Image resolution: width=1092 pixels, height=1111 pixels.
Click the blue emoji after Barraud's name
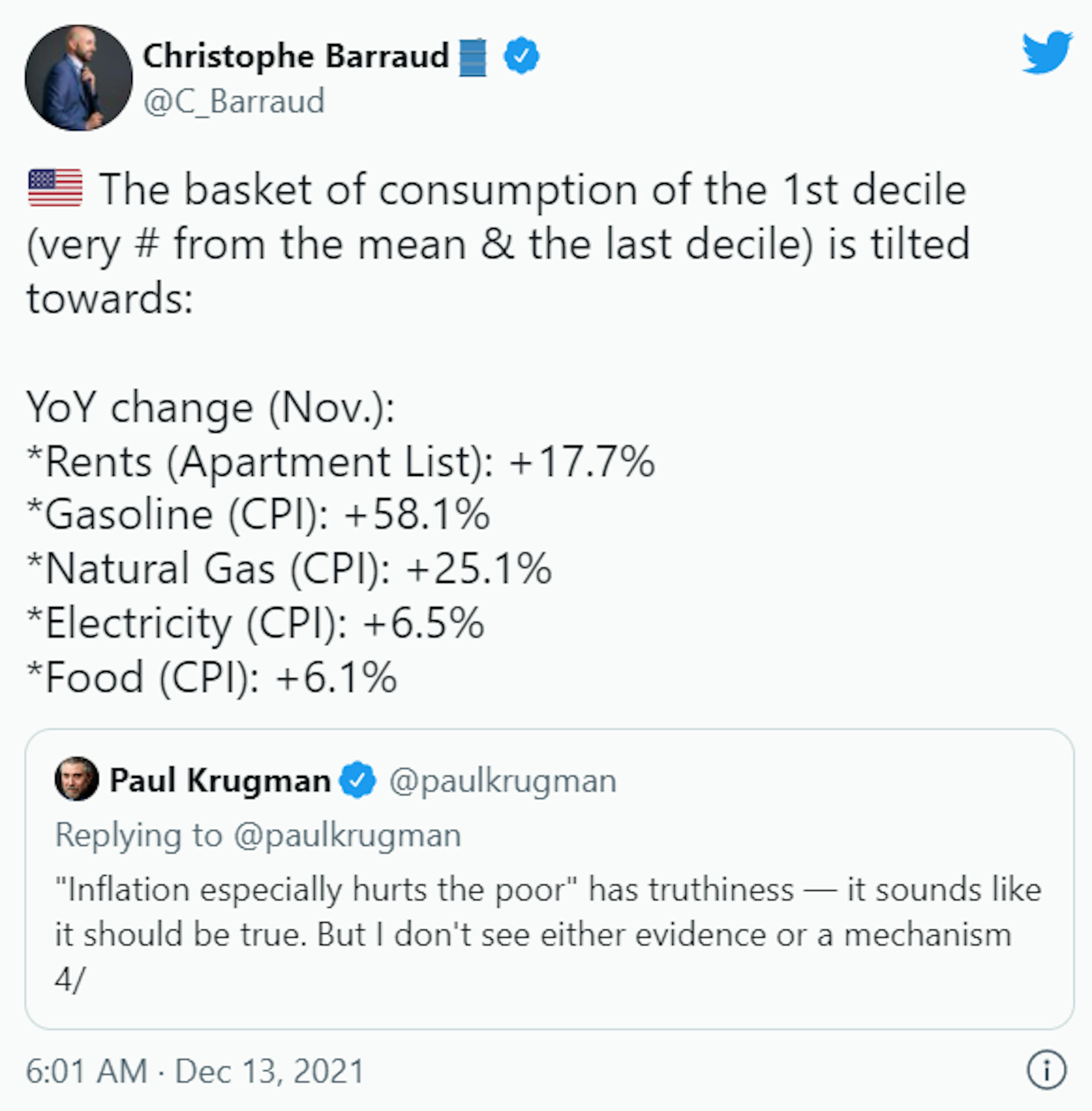pyautogui.click(x=473, y=57)
